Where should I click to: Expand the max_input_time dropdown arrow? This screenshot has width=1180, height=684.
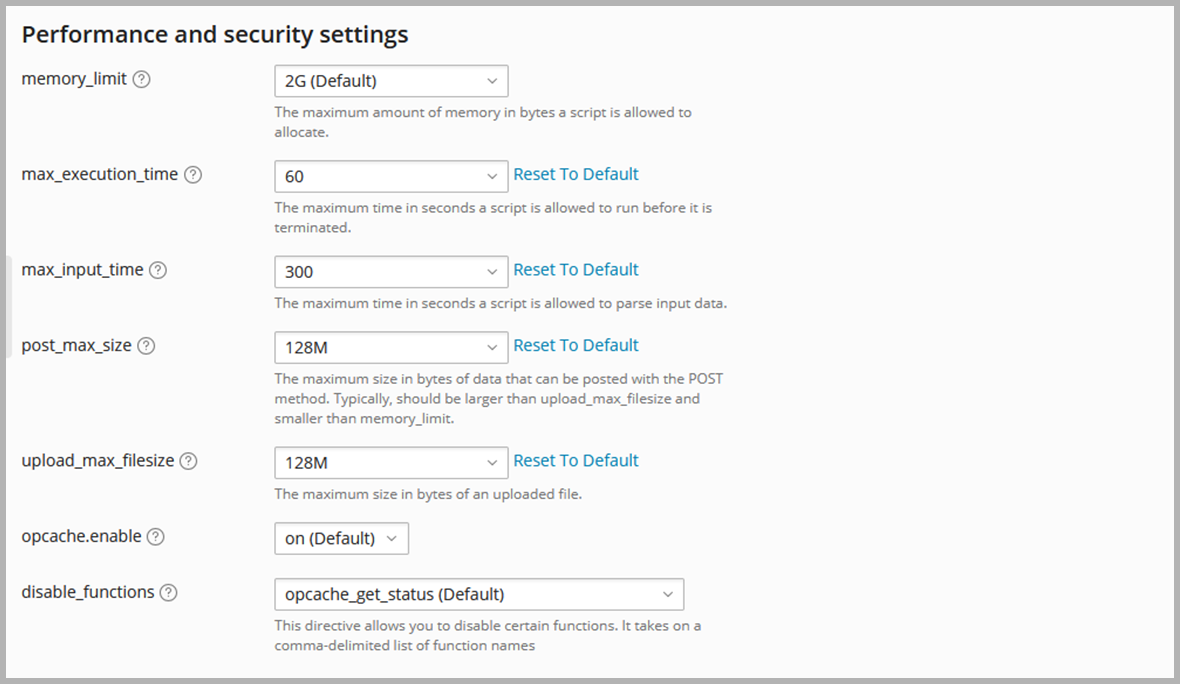point(492,271)
